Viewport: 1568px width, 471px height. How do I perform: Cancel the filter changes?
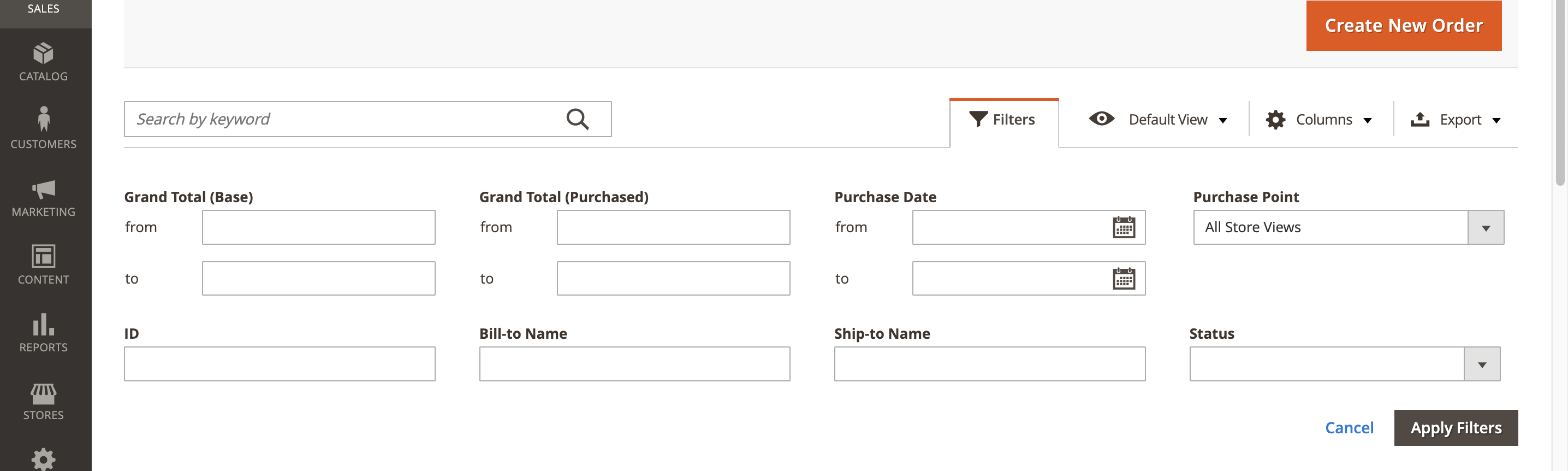[1349, 428]
